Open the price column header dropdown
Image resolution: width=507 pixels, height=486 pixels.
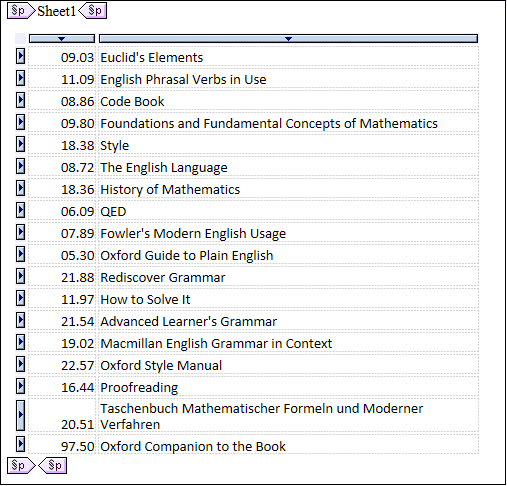pos(62,39)
